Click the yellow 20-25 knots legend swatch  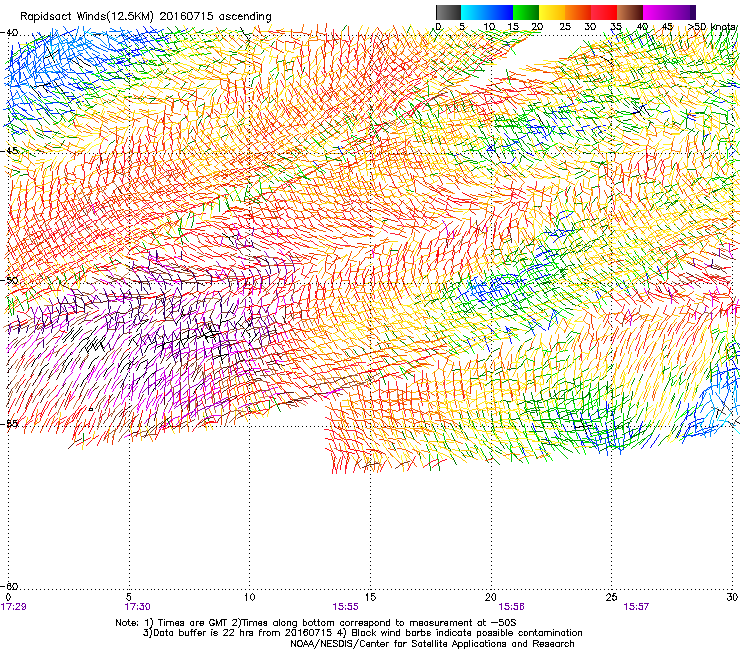[552, 12]
